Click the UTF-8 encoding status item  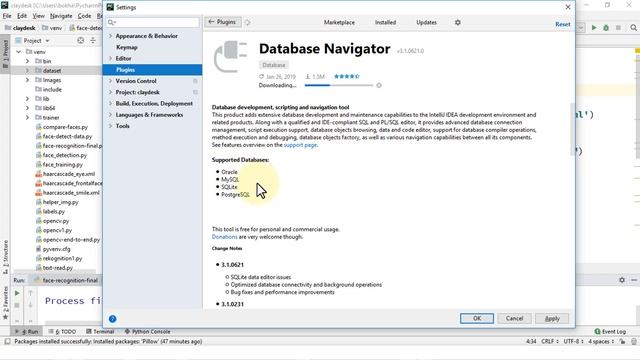[x=573, y=341]
